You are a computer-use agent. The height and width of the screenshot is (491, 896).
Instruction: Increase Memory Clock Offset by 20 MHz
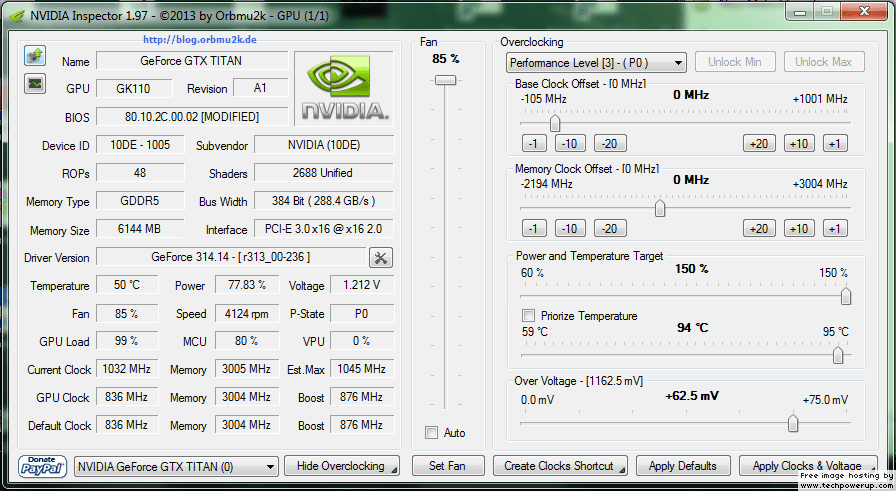pos(759,229)
